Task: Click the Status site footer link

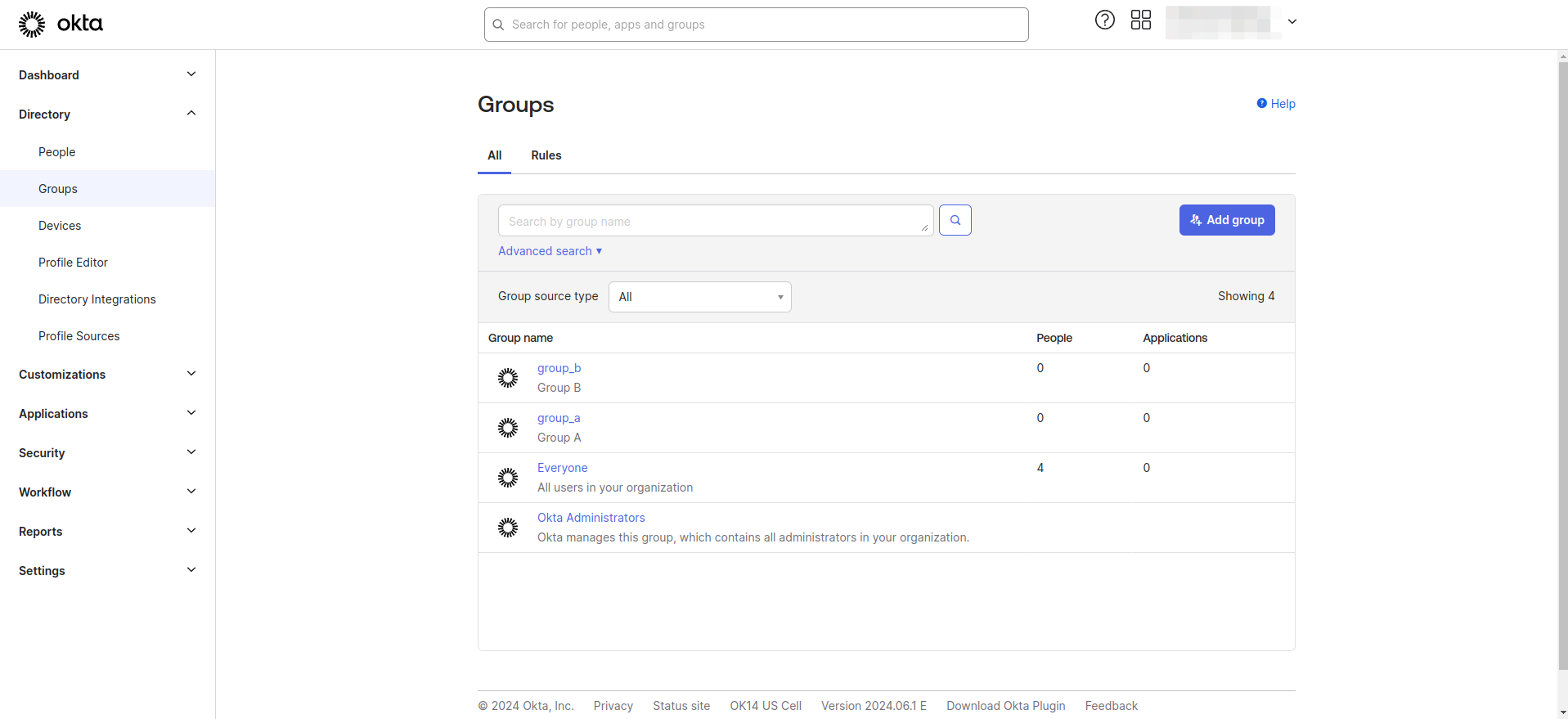Action: [681, 706]
